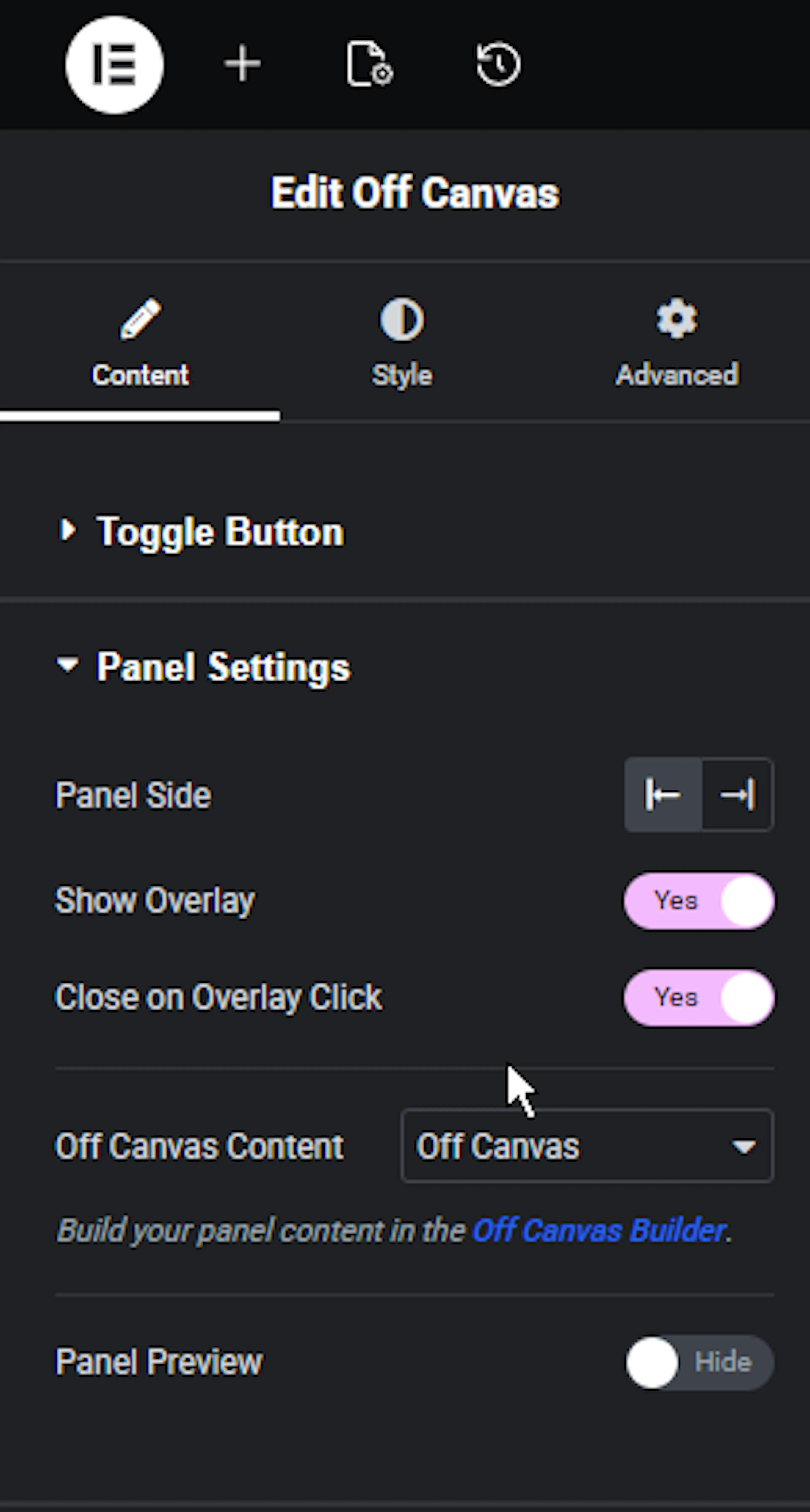Image resolution: width=810 pixels, height=1512 pixels.
Task: Switch to the Style tab label
Action: tap(402, 375)
